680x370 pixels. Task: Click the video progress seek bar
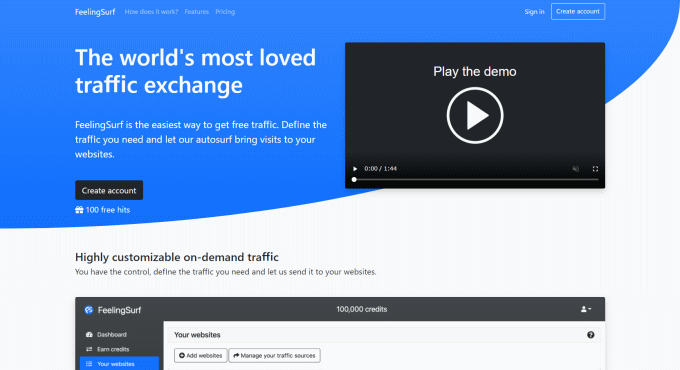pyautogui.click(x=475, y=180)
